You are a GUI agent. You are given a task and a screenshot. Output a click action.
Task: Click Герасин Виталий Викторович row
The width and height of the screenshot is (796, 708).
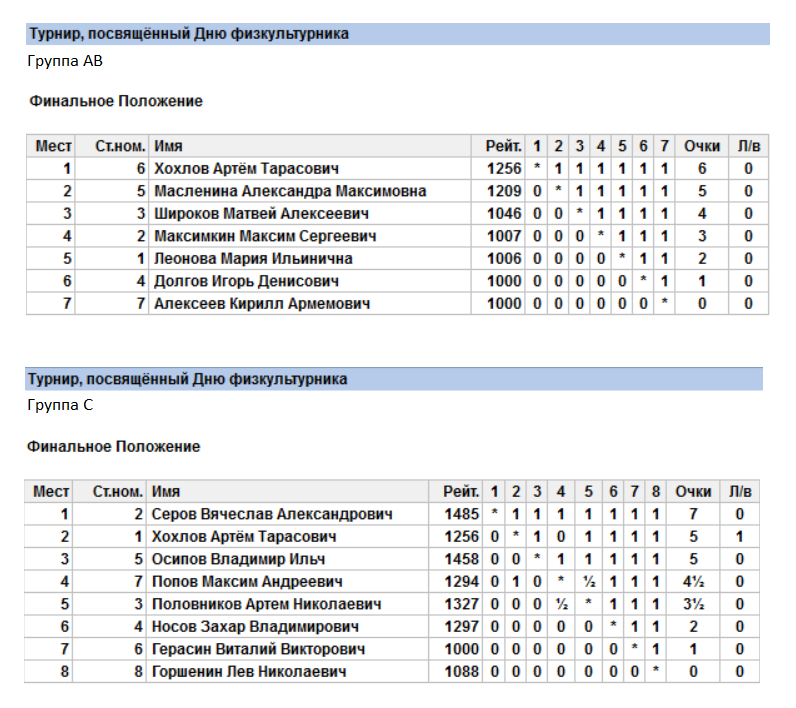point(392,649)
